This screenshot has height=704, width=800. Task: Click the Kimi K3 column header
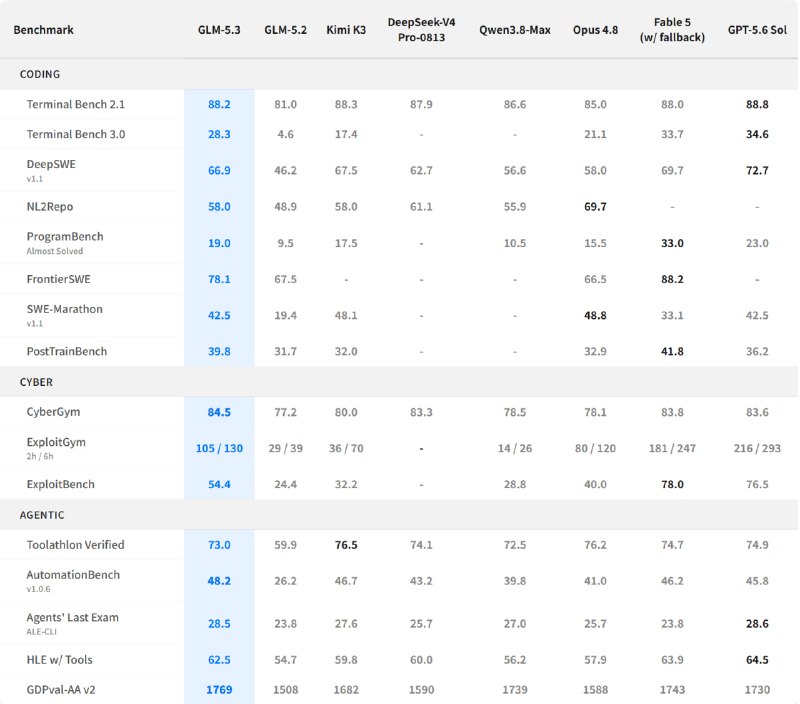[346, 30]
